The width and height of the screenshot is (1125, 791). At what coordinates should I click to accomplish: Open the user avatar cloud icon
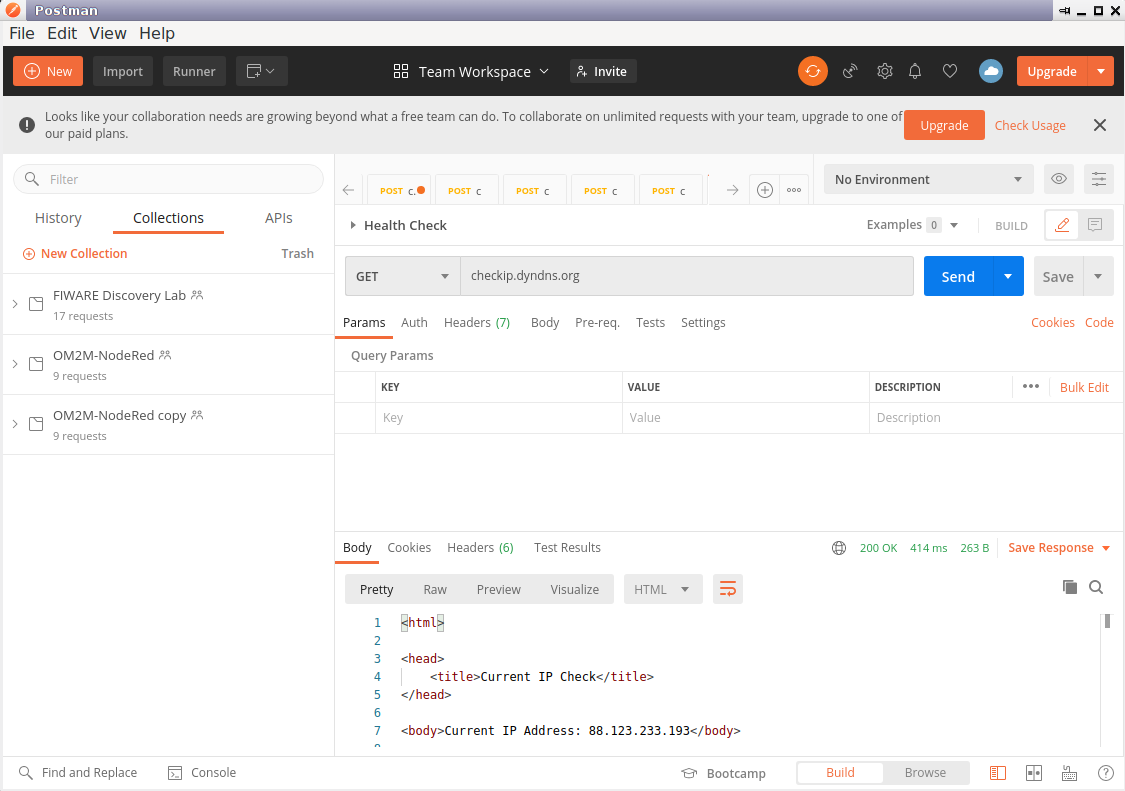click(x=991, y=71)
